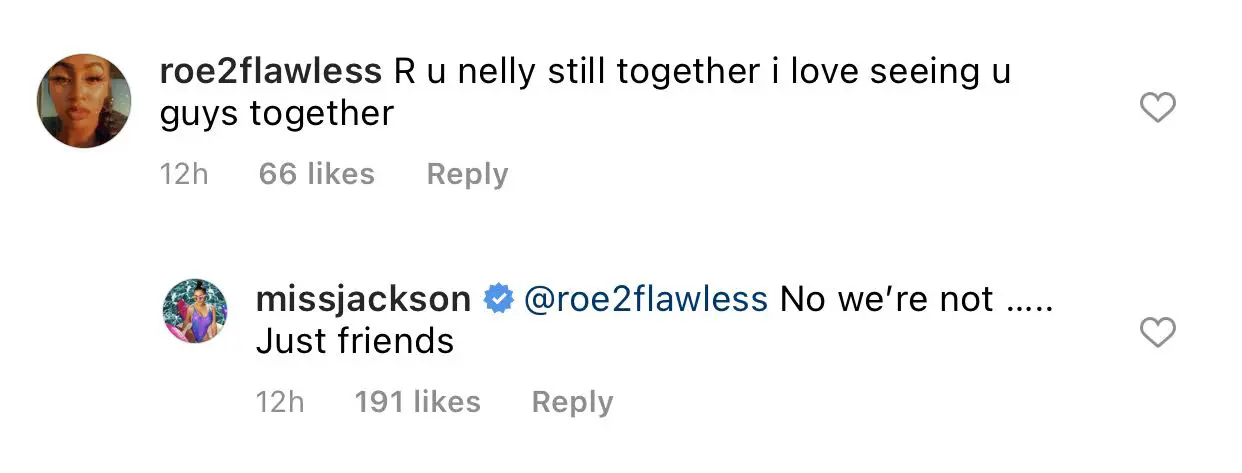1242x473 pixels.
Task: Open the roe2flawless username in the first comment
Action: click(271, 72)
